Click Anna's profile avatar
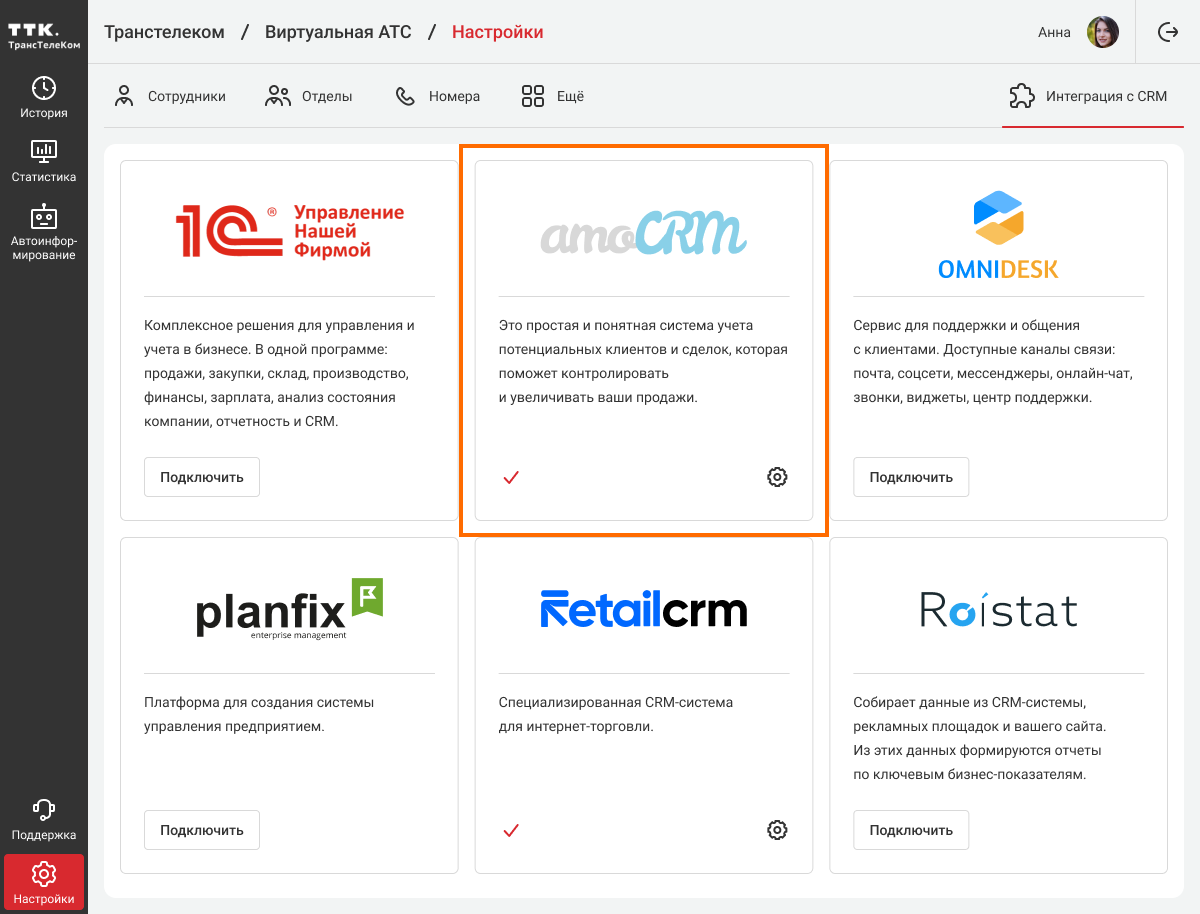 tap(1103, 32)
